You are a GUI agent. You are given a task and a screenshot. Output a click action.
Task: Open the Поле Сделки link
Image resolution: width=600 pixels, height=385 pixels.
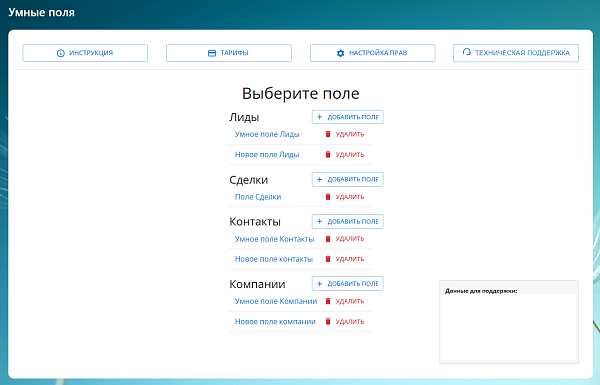click(258, 197)
